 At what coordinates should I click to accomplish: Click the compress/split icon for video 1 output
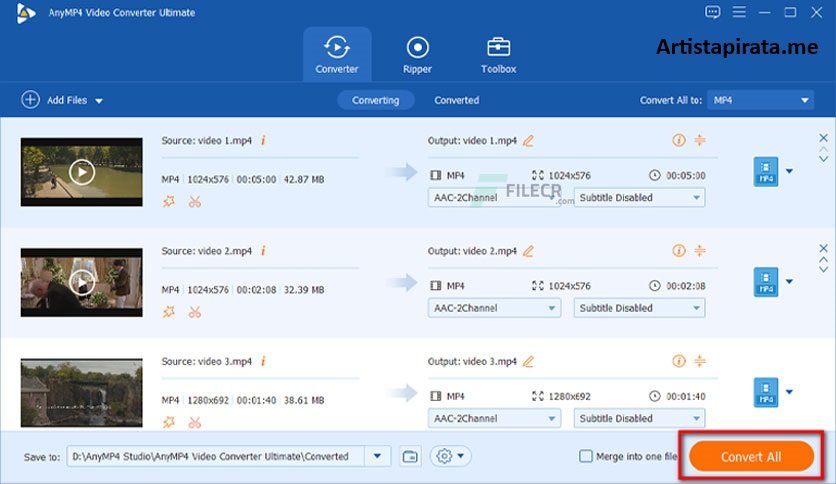tap(700, 141)
